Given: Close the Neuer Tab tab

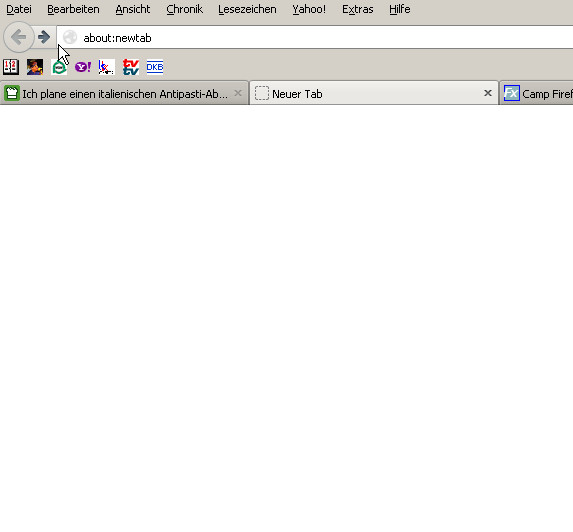Looking at the screenshot, I should point(488,93).
